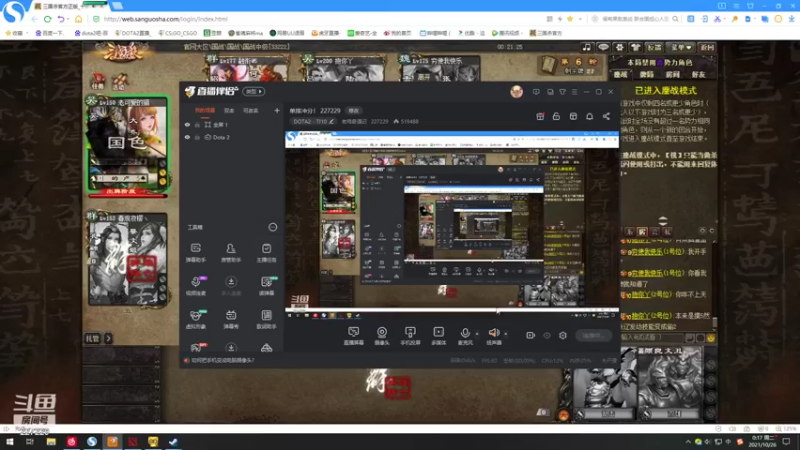Open the game settings gear icon
800x450 pixels.
(x=619, y=47)
